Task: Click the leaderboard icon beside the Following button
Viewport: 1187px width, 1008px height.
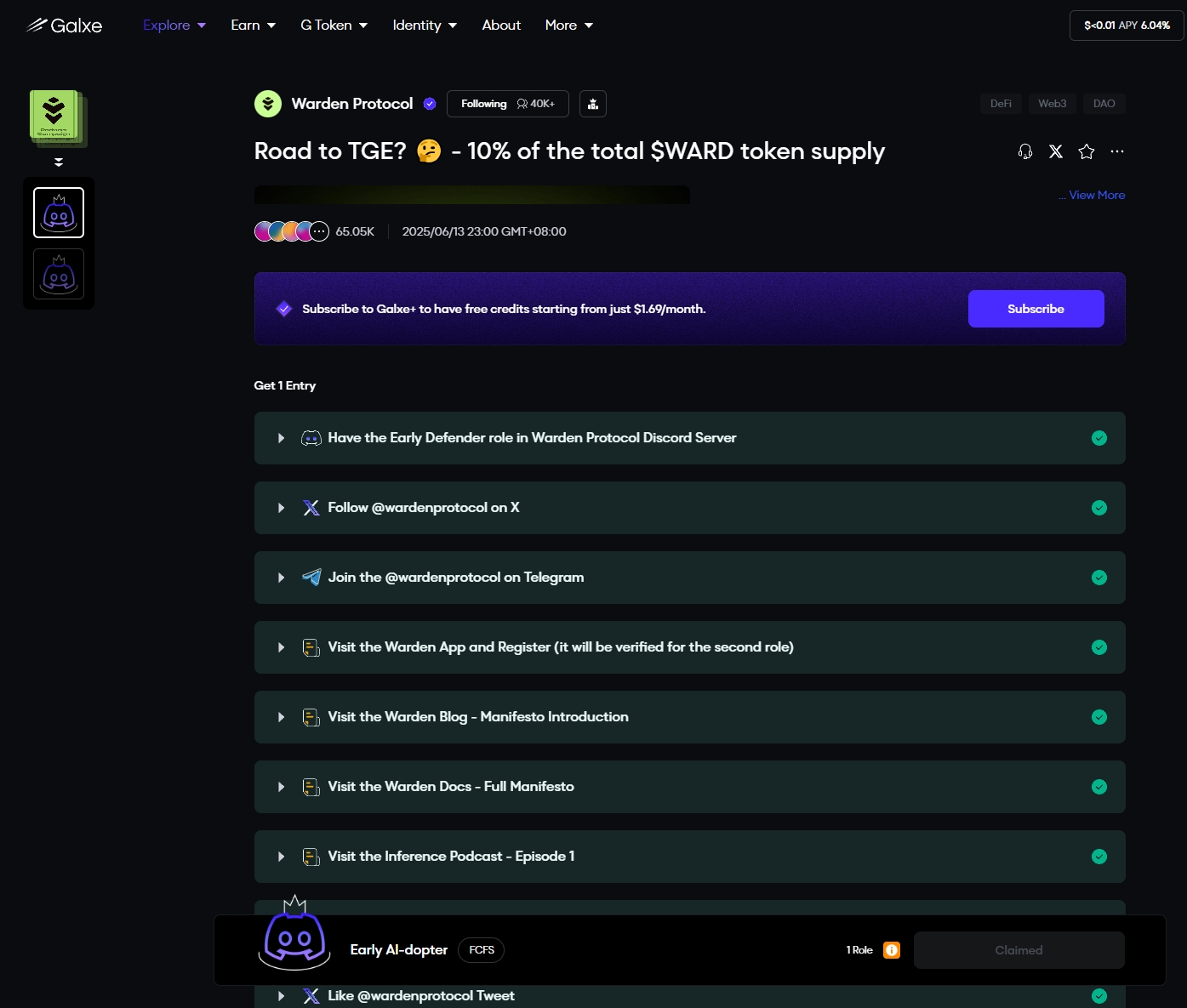Action: pyautogui.click(x=593, y=104)
